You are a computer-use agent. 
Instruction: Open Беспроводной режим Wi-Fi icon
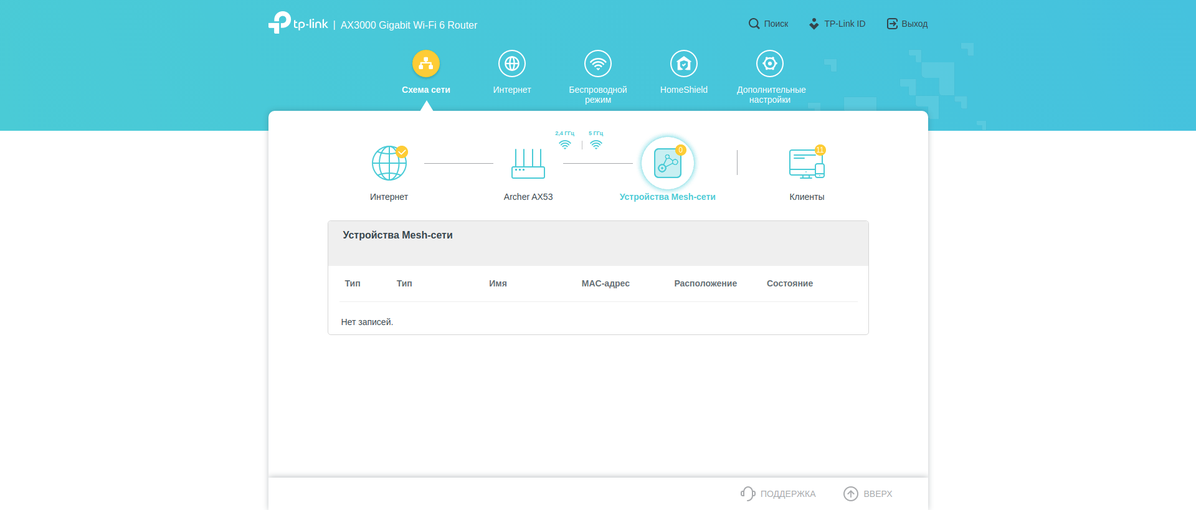[x=598, y=64]
